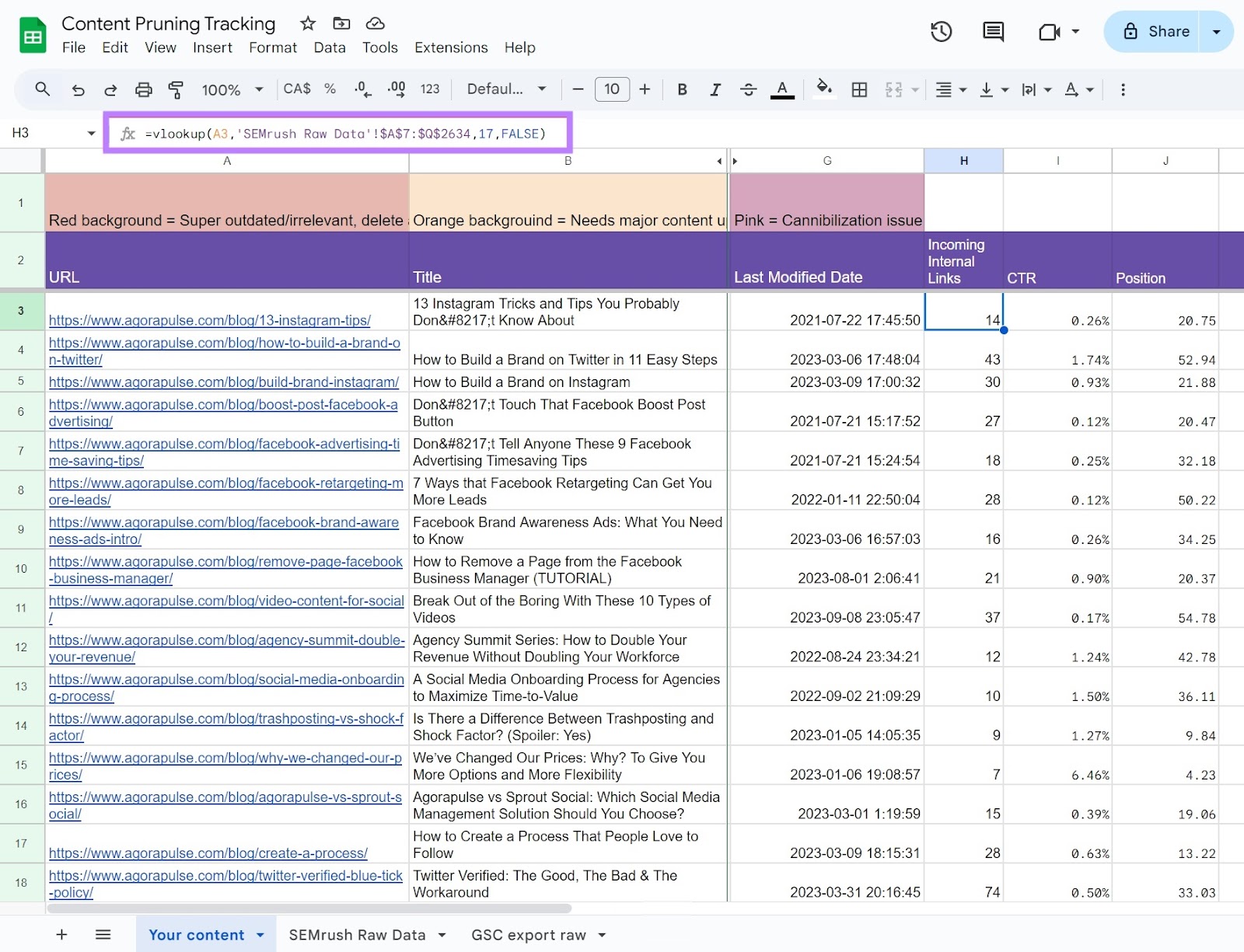The width and height of the screenshot is (1244, 952).
Task: Open the comments panel
Action: click(992, 32)
